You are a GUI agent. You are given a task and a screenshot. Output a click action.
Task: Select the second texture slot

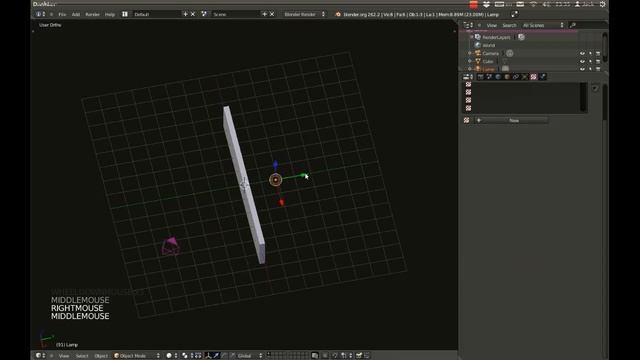[x=523, y=92]
